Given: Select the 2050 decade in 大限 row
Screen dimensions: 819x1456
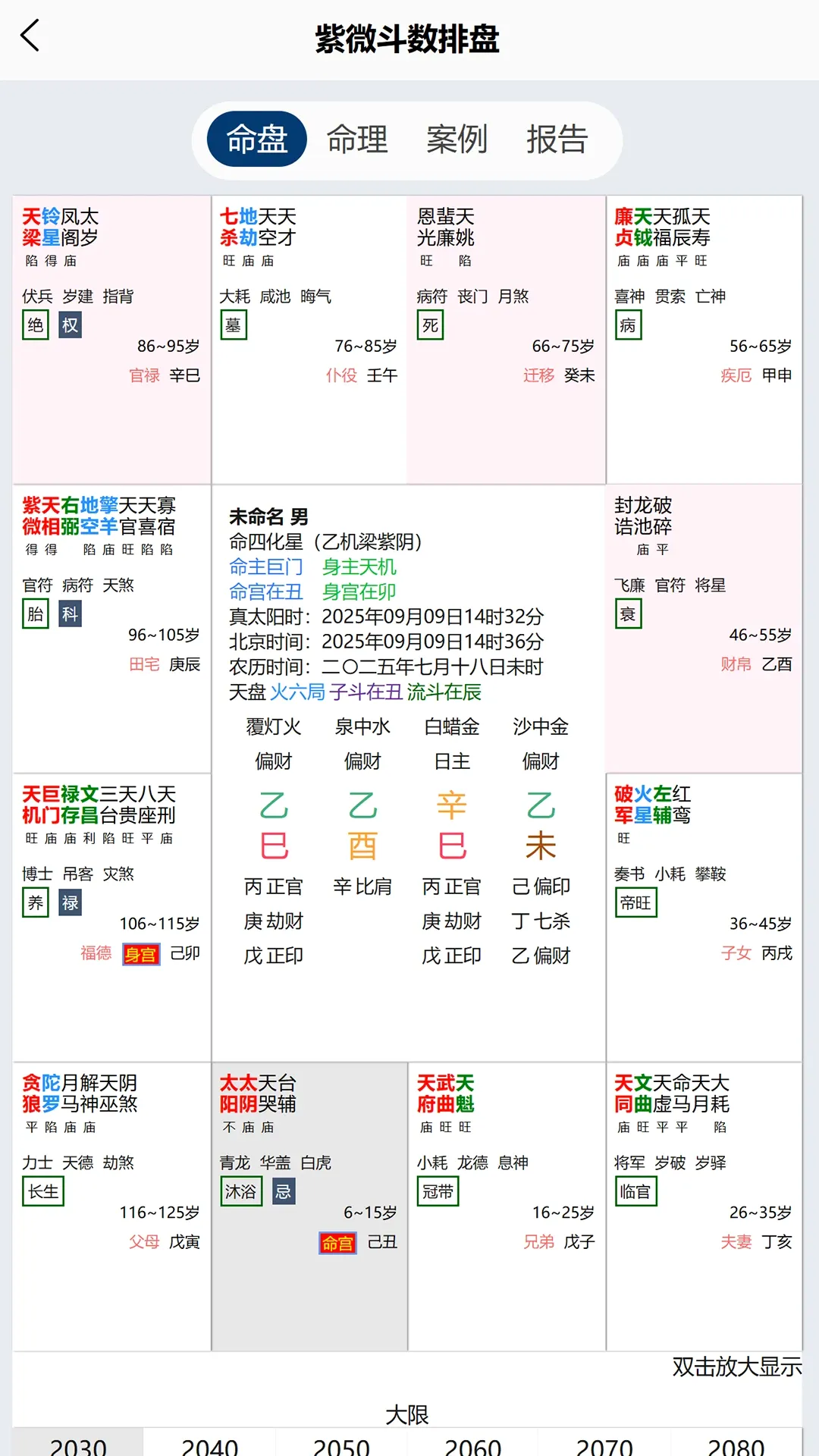Looking at the screenshot, I should [341, 1443].
